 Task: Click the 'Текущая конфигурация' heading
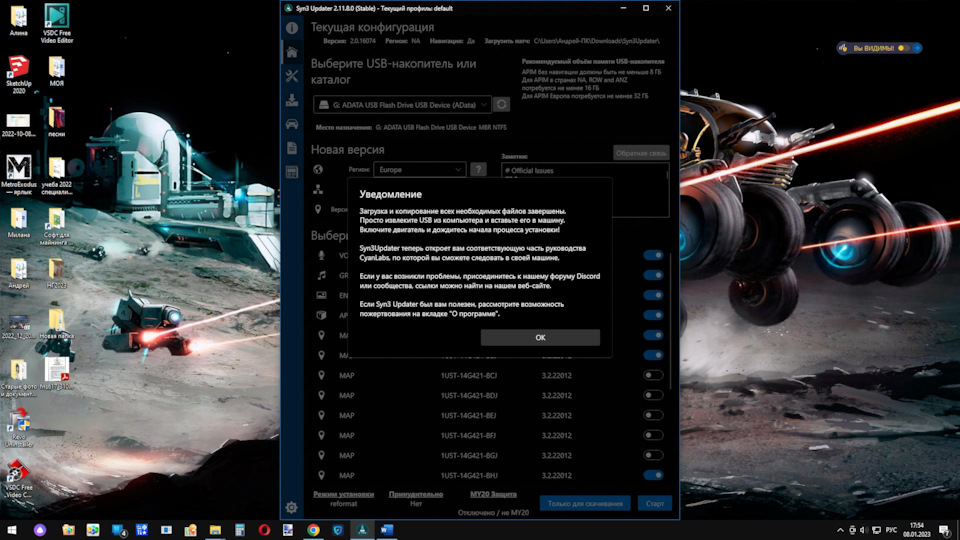[372, 27]
